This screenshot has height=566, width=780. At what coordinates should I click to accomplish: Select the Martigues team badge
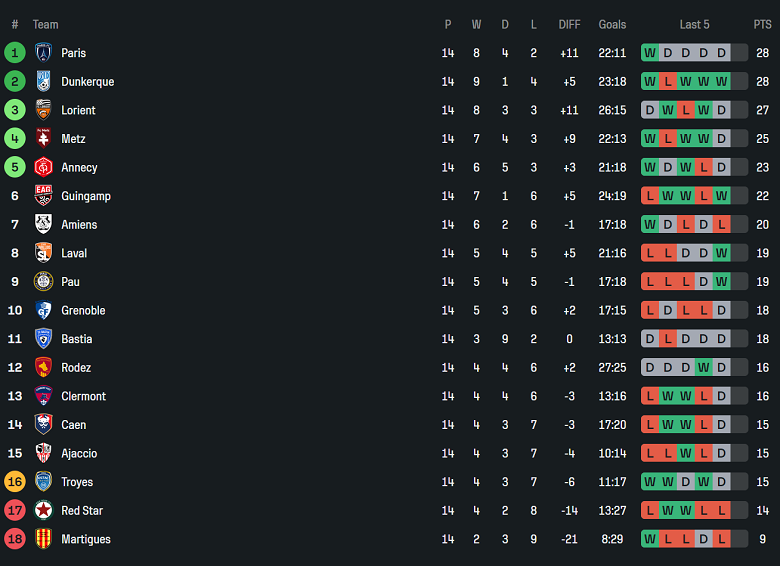click(43, 539)
